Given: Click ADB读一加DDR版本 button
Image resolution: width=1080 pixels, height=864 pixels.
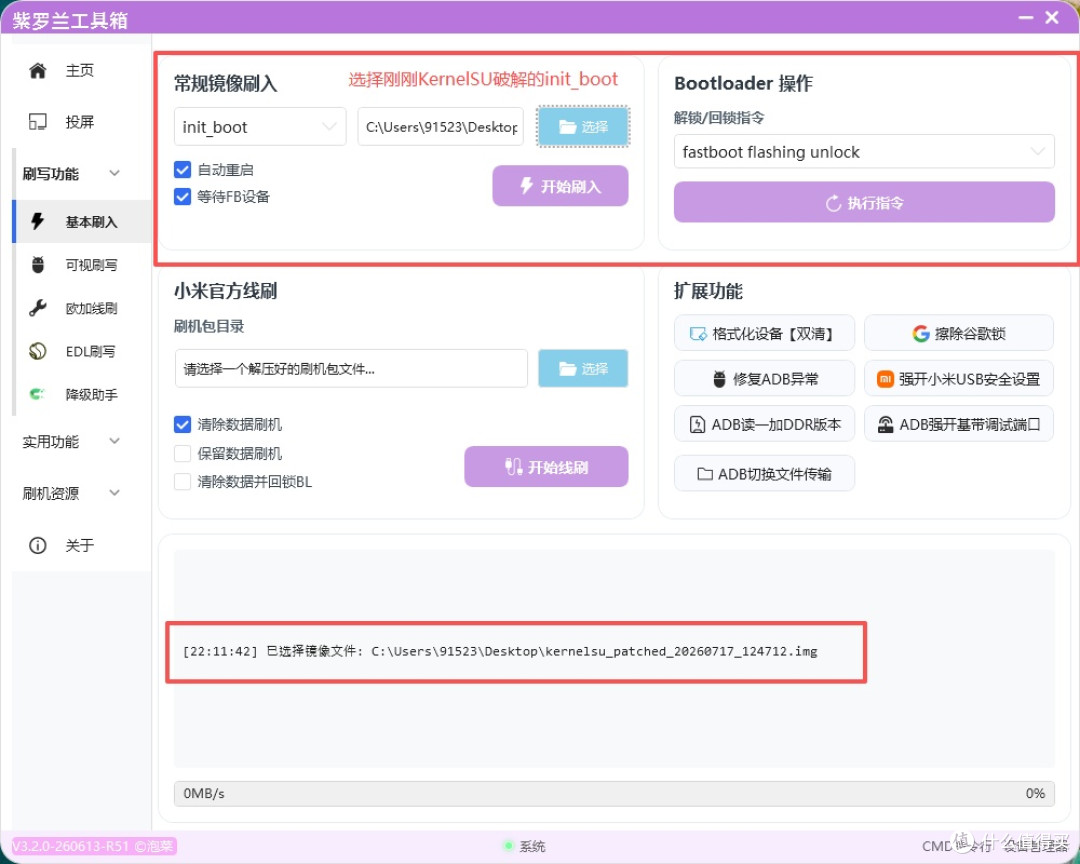Looking at the screenshot, I should pos(765,424).
